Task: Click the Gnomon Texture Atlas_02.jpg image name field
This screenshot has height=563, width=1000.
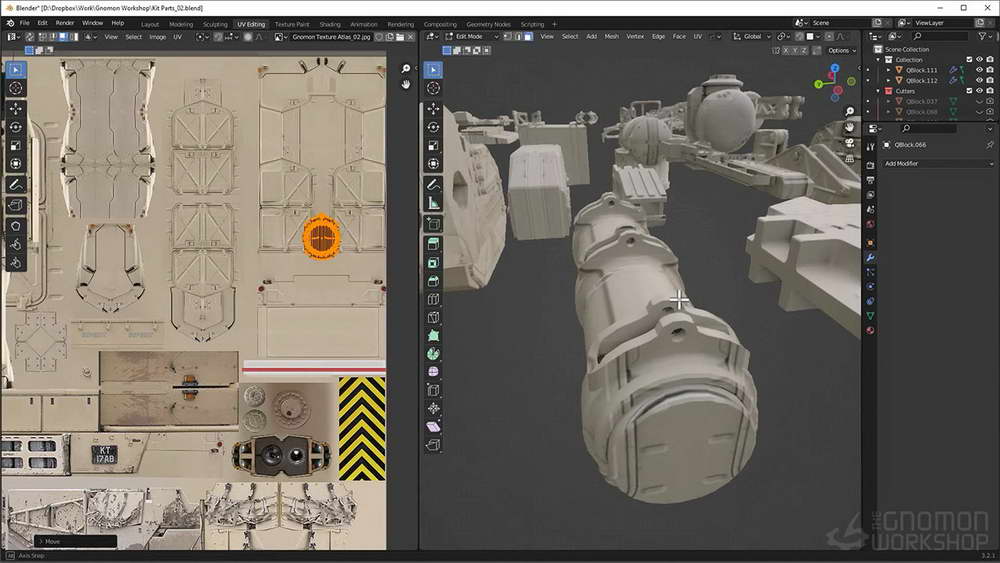Action: pos(332,37)
